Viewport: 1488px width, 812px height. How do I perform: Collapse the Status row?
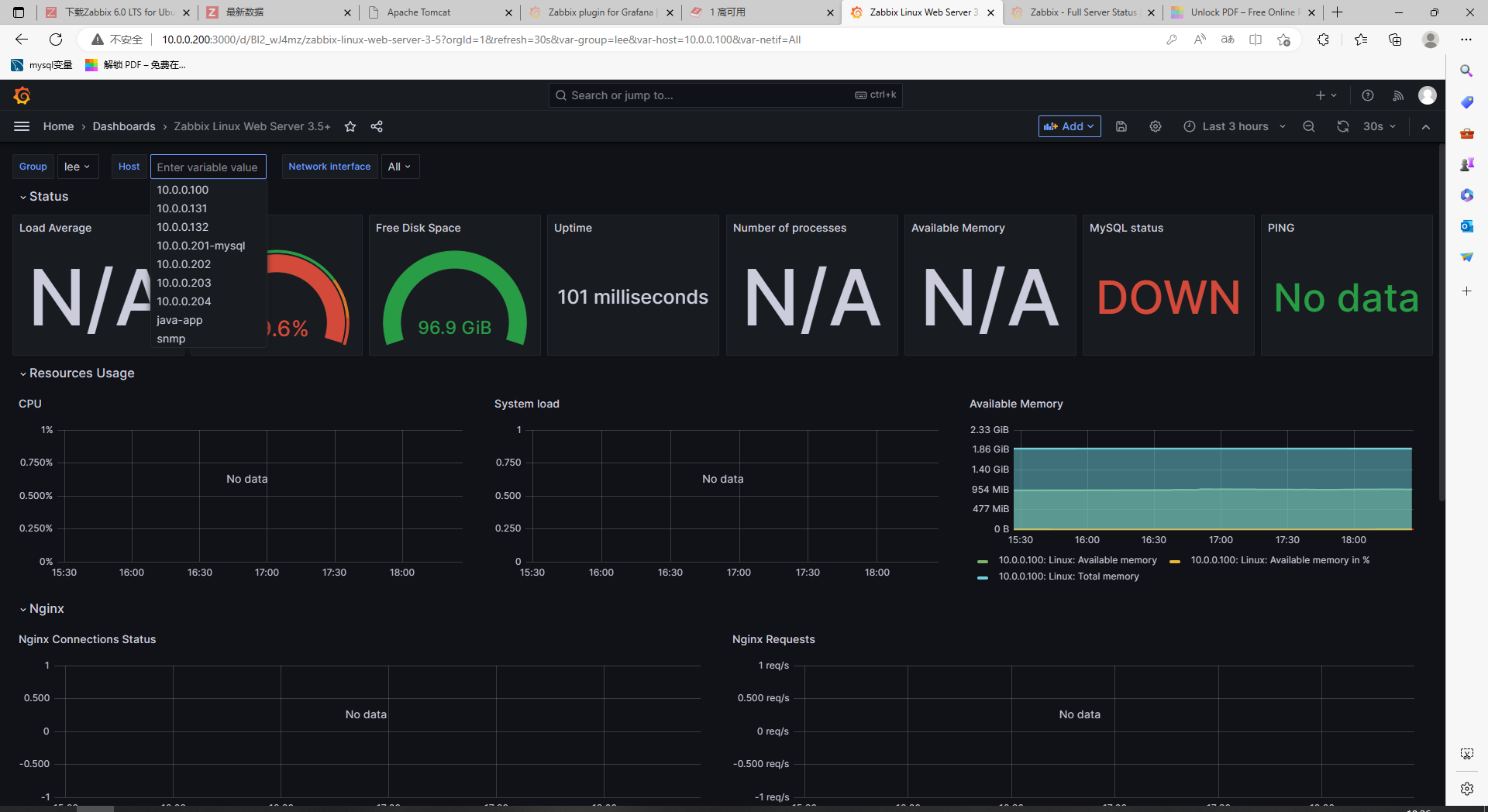click(x=44, y=197)
